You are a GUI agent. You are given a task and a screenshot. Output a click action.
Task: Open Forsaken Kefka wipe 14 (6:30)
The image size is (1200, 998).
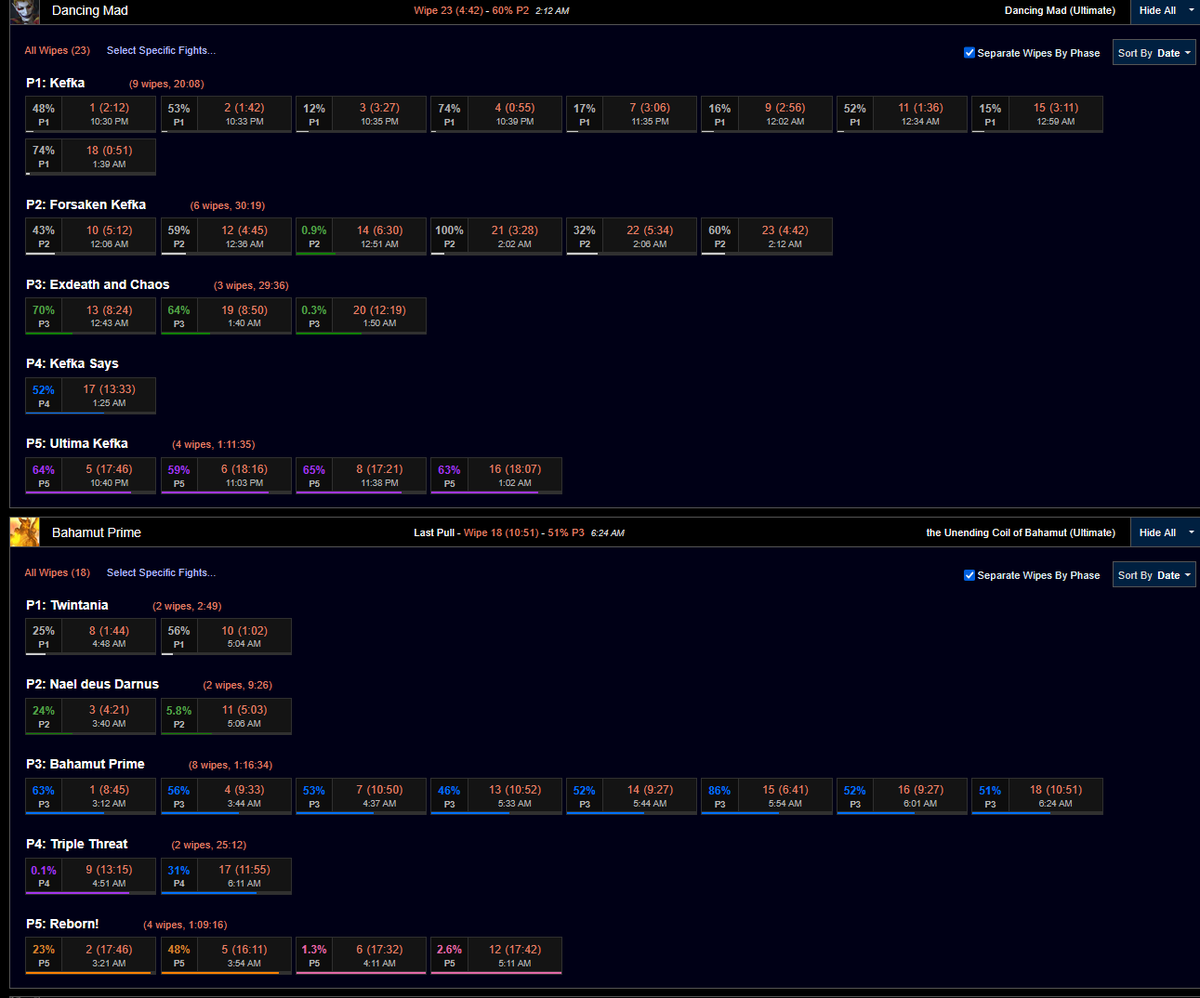pos(362,237)
